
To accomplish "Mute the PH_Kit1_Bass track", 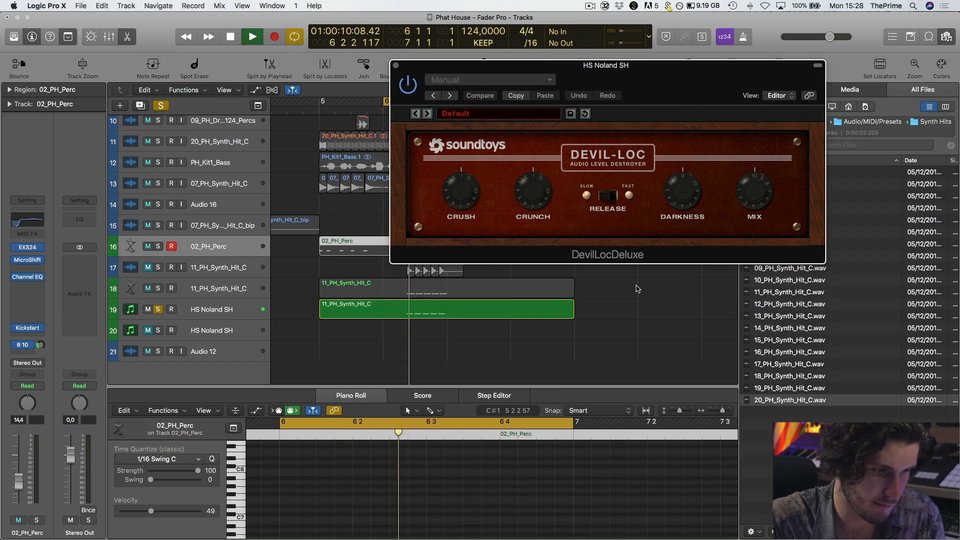I will click(148, 162).
